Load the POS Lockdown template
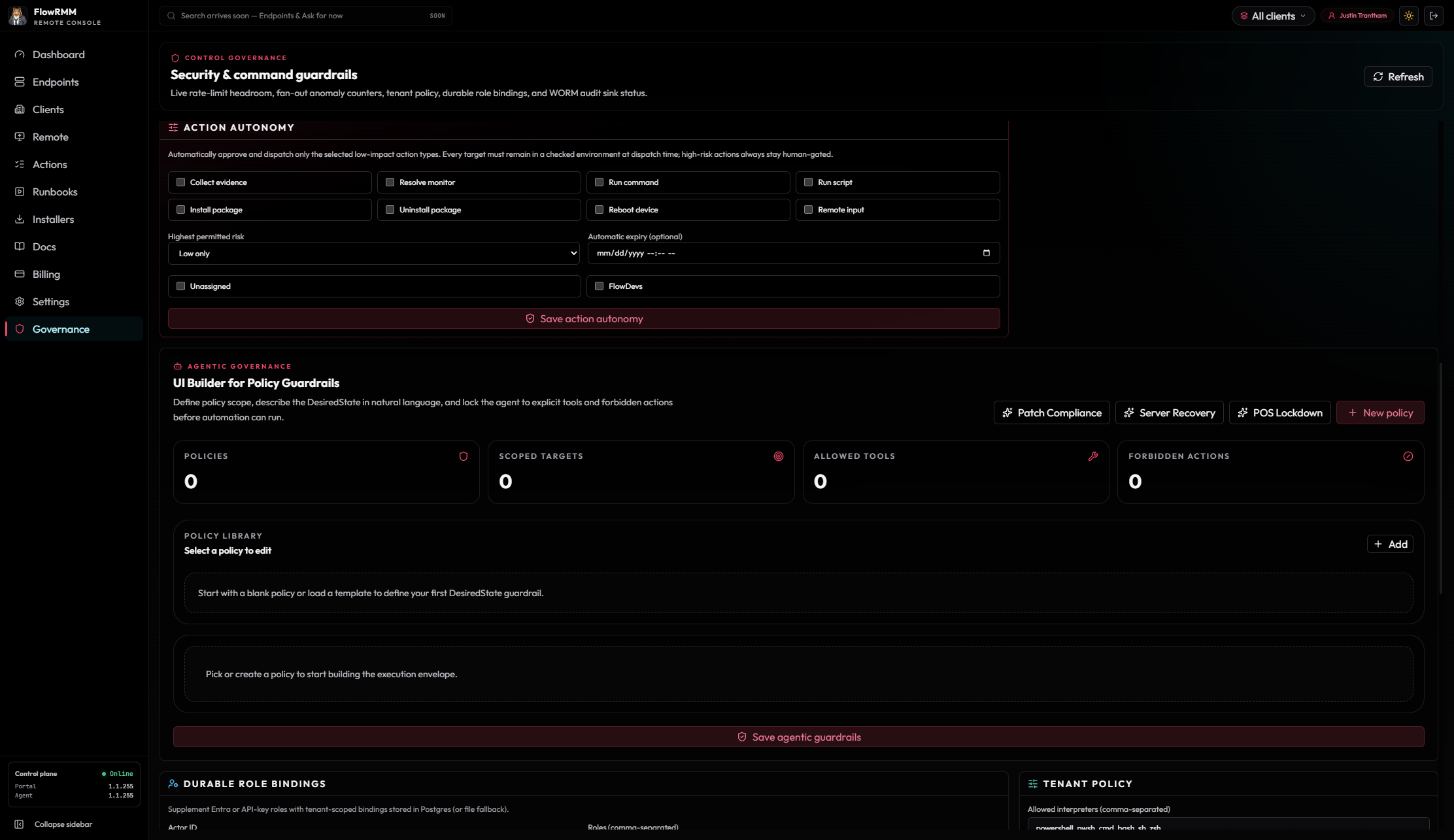This screenshot has width=1454, height=840. point(1280,412)
